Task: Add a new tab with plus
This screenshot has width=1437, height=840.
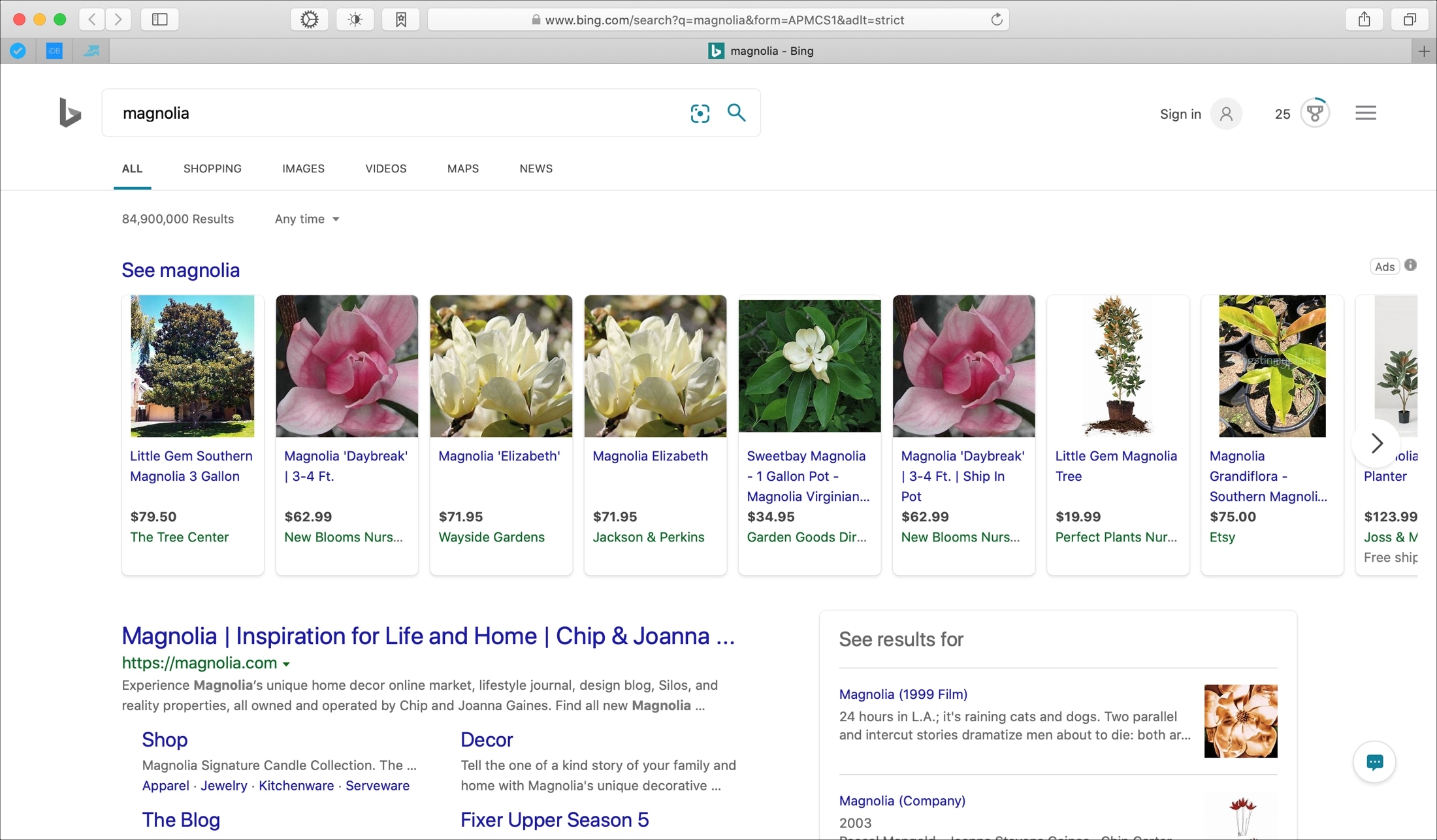Action: [x=1424, y=51]
